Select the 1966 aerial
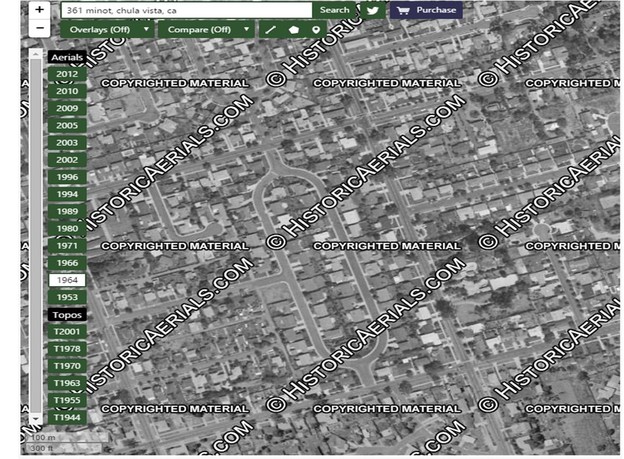 (x=67, y=263)
